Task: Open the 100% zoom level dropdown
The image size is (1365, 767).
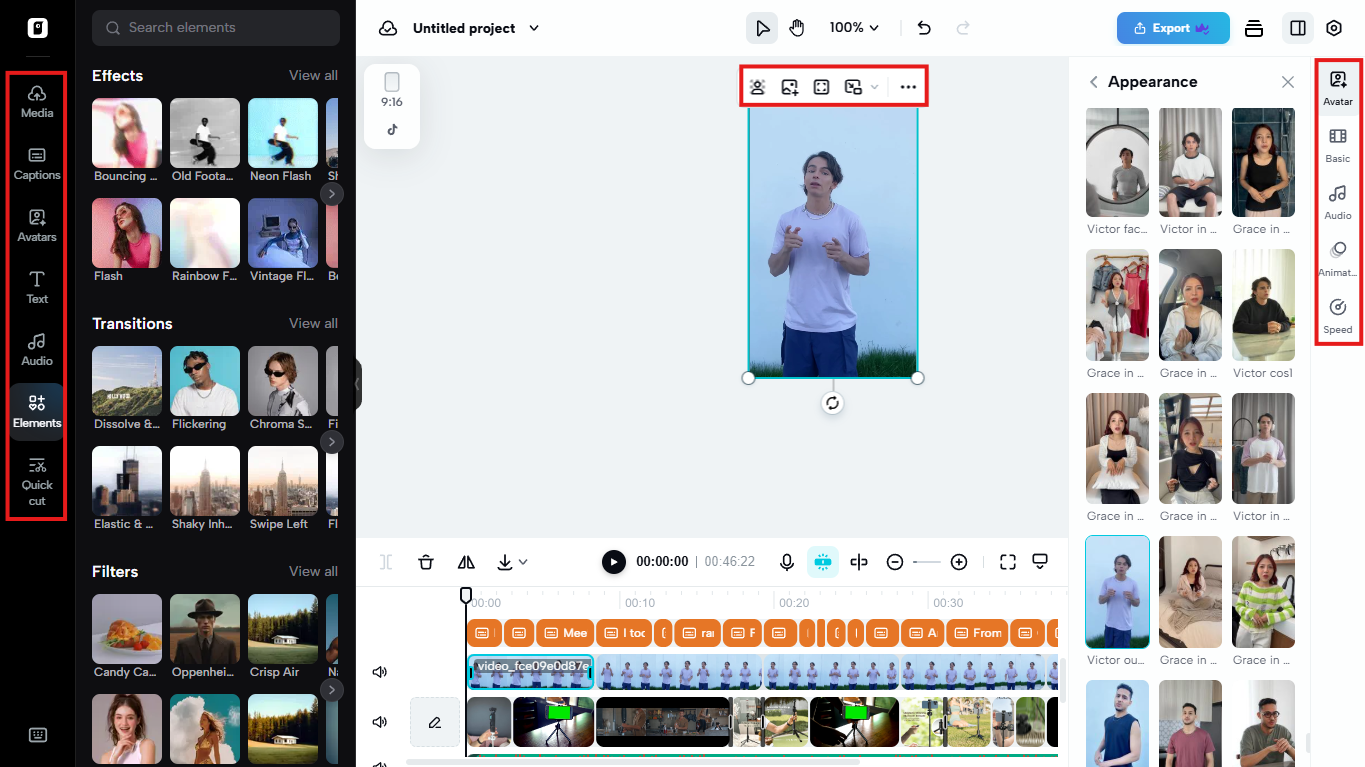Action: [854, 27]
